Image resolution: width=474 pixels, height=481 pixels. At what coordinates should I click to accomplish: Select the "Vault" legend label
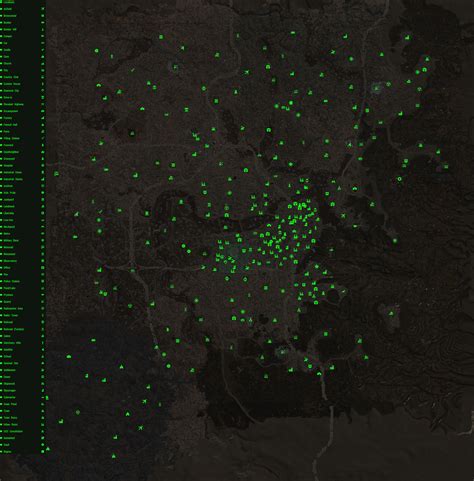7,445
